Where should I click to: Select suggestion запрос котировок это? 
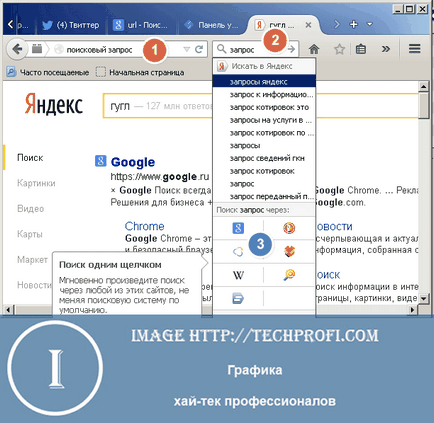click(x=264, y=107)
